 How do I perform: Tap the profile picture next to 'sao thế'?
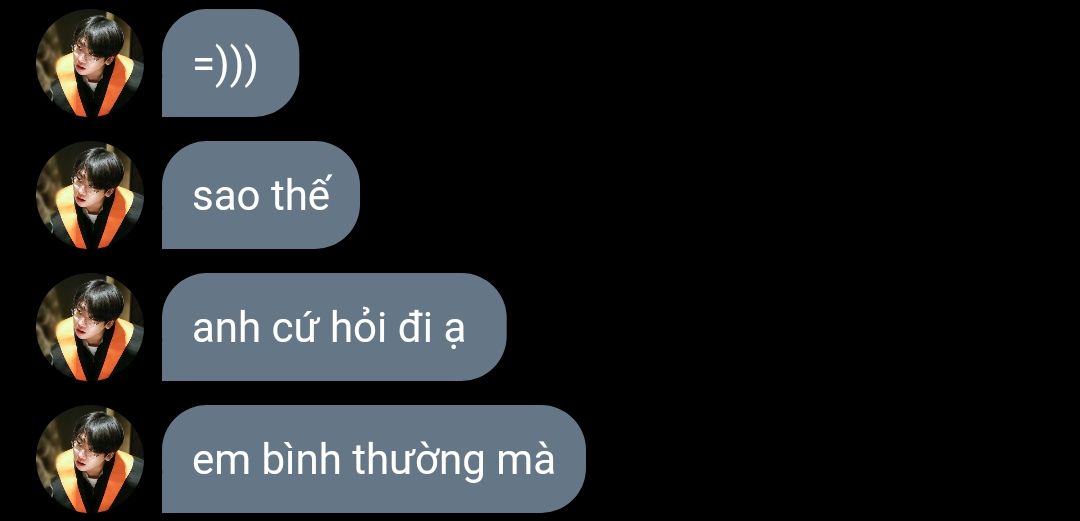click(90, 195)
